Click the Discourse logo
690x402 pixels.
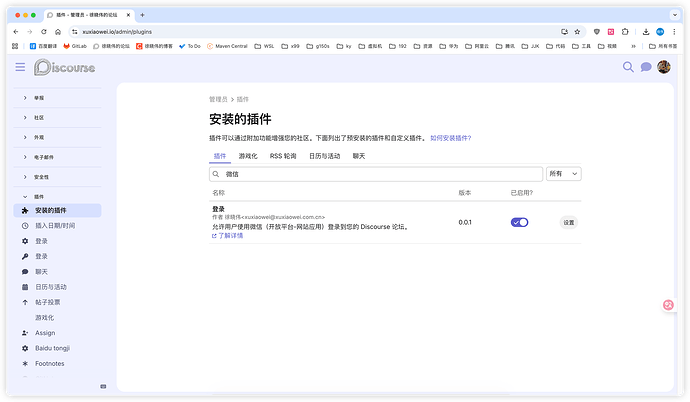64,67
